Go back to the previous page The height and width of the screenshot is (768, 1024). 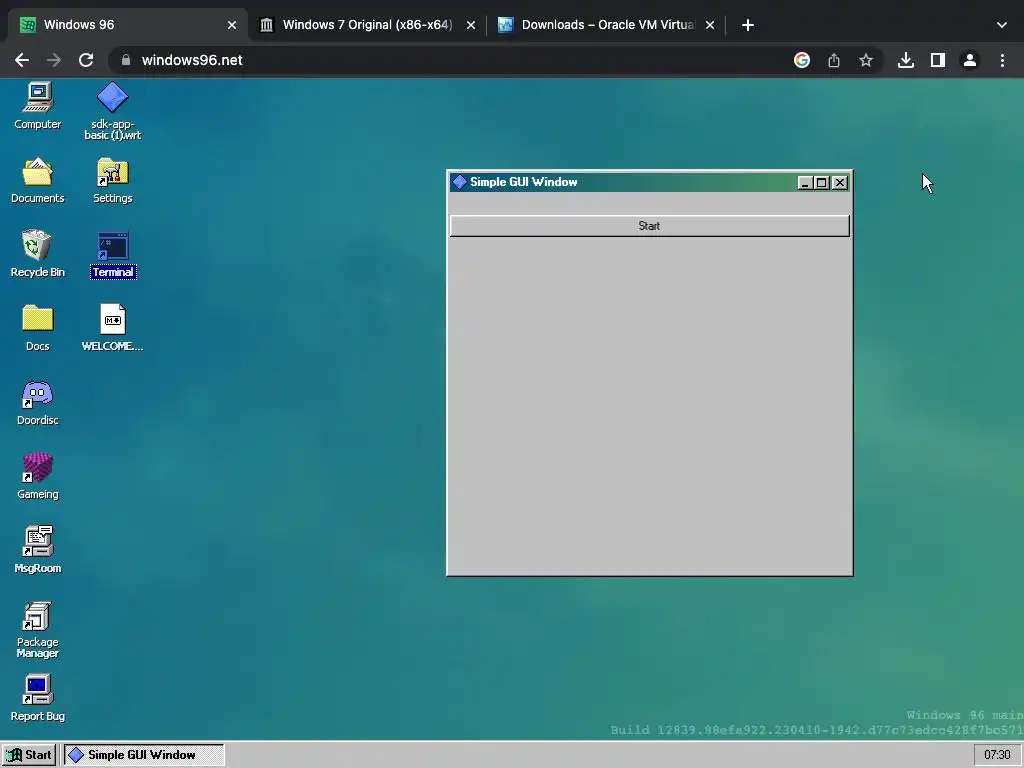[x=22, y=60]
